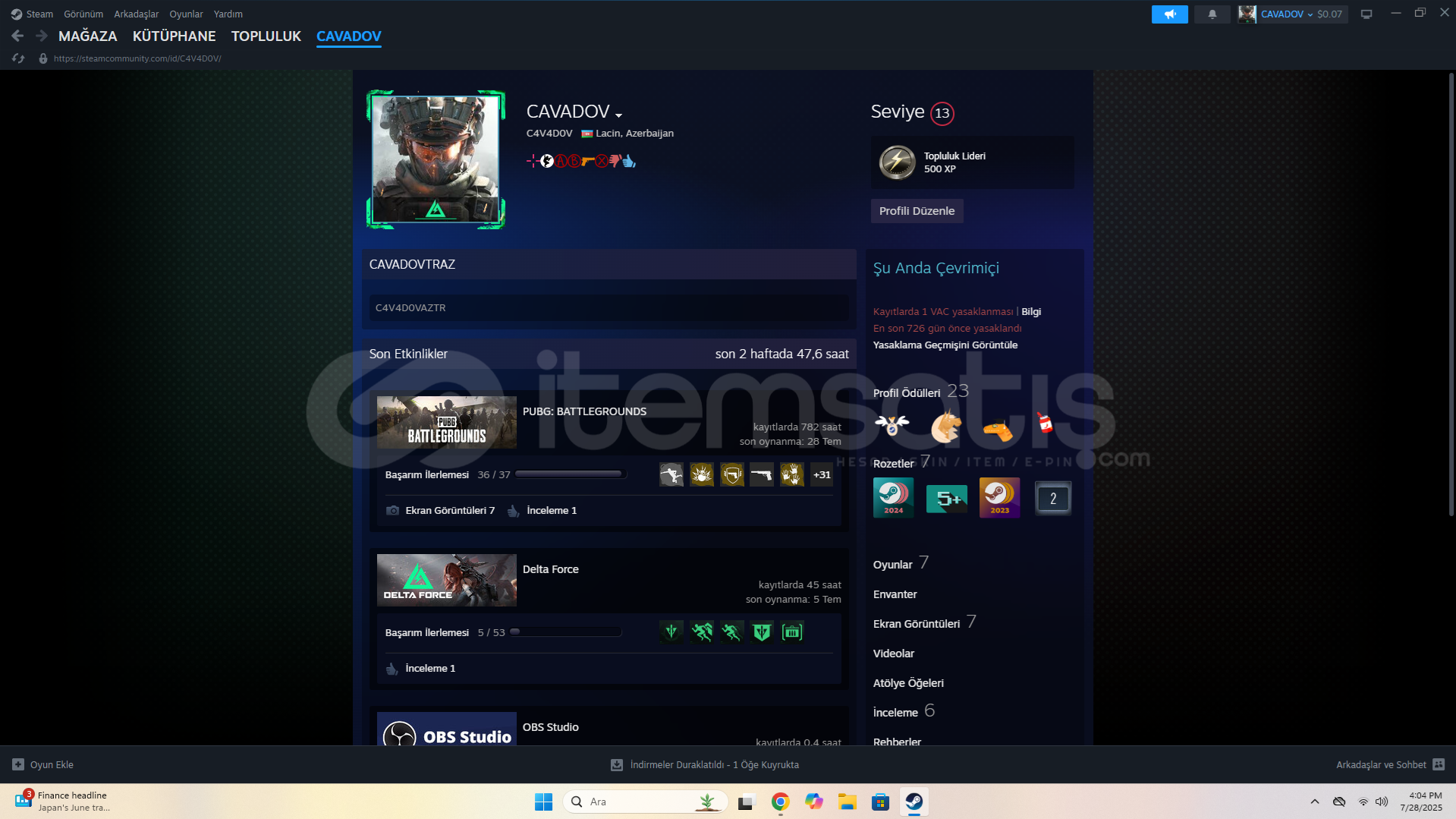This screenshot has height=819, width=1456.
Task: Open OBS Studio game thumbnail
Action: [447, 729]
